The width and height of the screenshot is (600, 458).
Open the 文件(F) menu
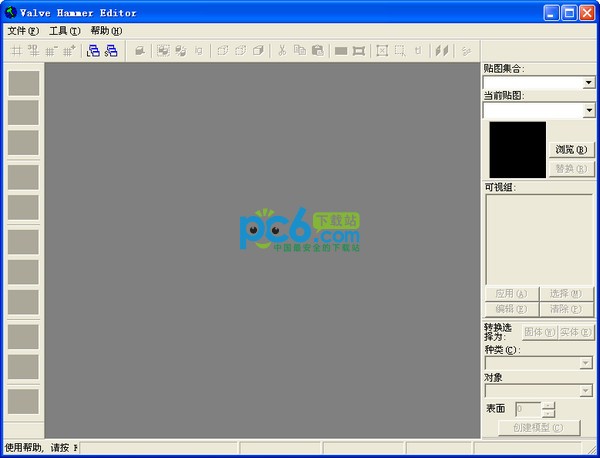pos(23,31)
